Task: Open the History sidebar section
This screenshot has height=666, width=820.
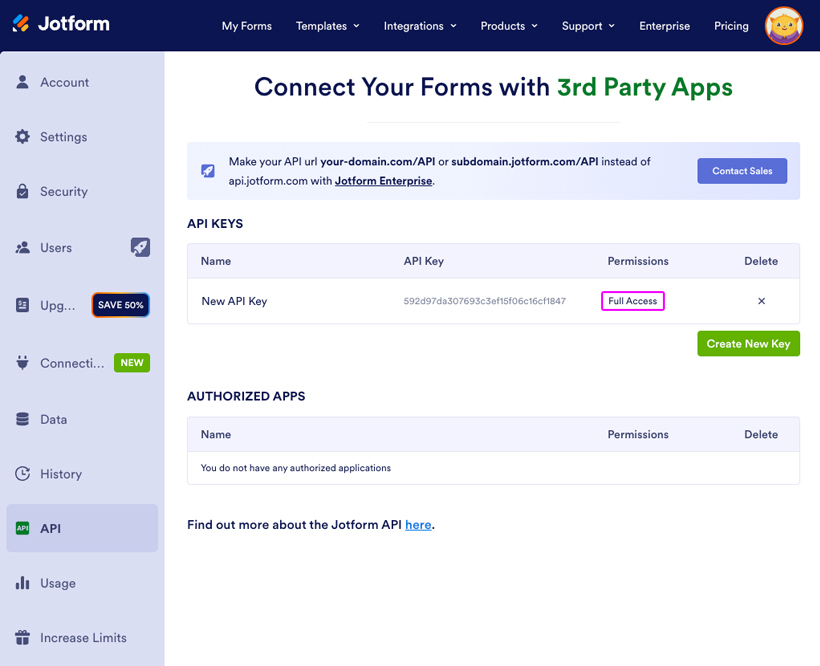Action: coord(82,474)
